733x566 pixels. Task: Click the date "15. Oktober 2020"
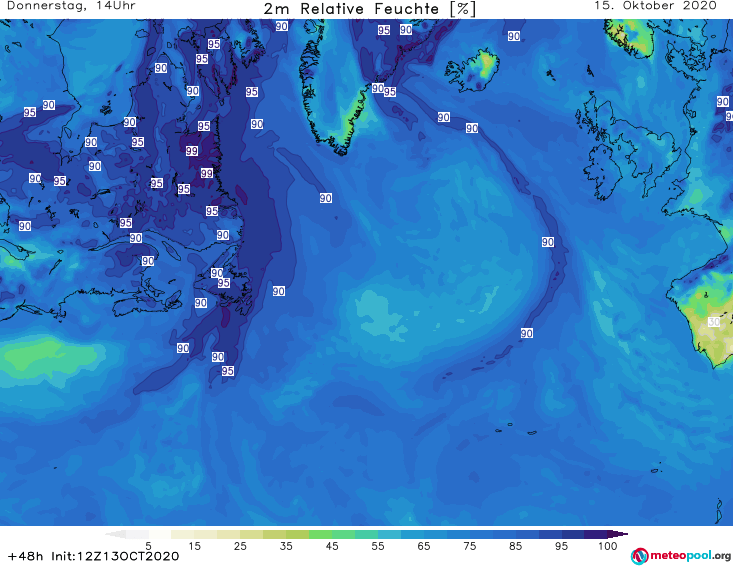click(x=655, y=6)
